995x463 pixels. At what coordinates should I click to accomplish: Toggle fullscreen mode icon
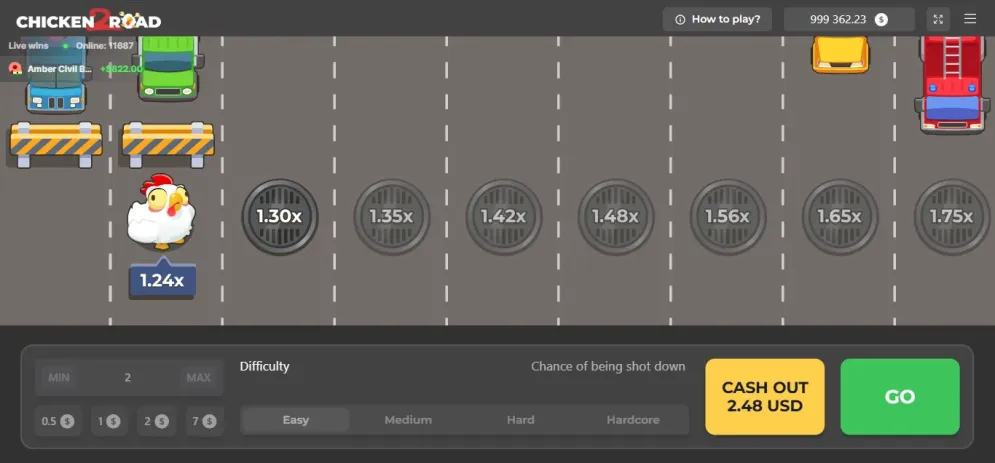pyautogui.click(x=938, y=19)
